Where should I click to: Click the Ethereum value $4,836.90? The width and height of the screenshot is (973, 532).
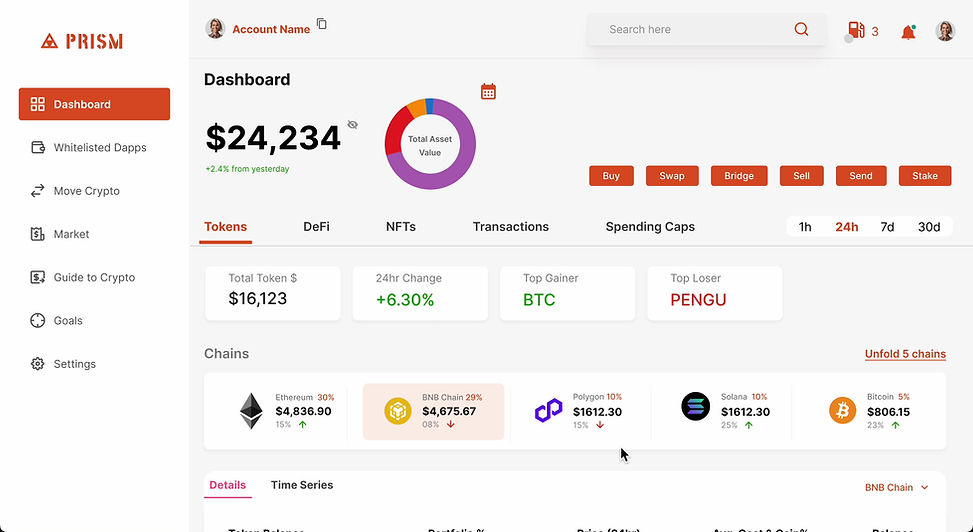[303, 411]
